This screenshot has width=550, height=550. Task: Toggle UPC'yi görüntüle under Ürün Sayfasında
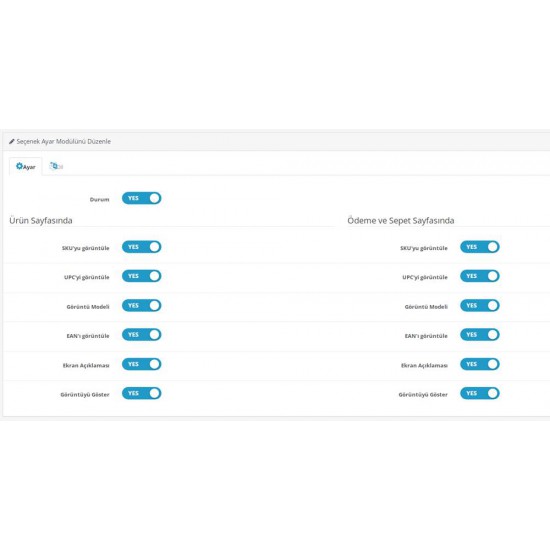click(x=141, y=276)
